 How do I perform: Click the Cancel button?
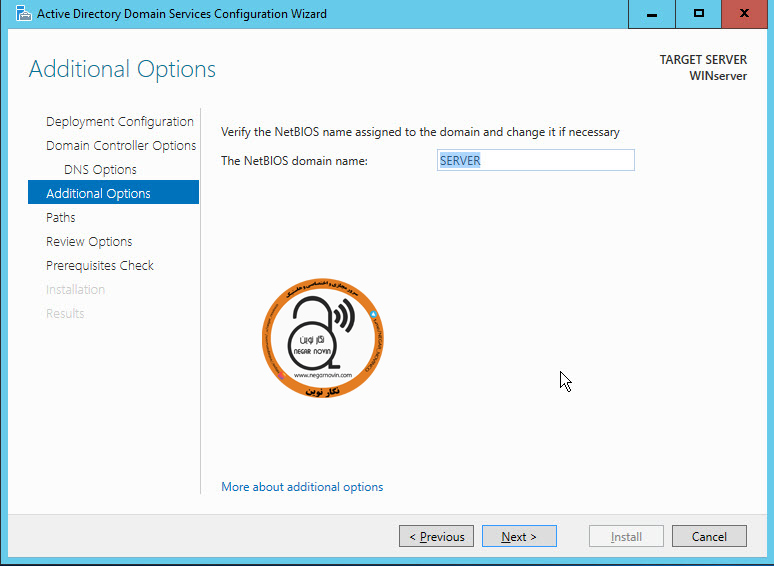709,536
